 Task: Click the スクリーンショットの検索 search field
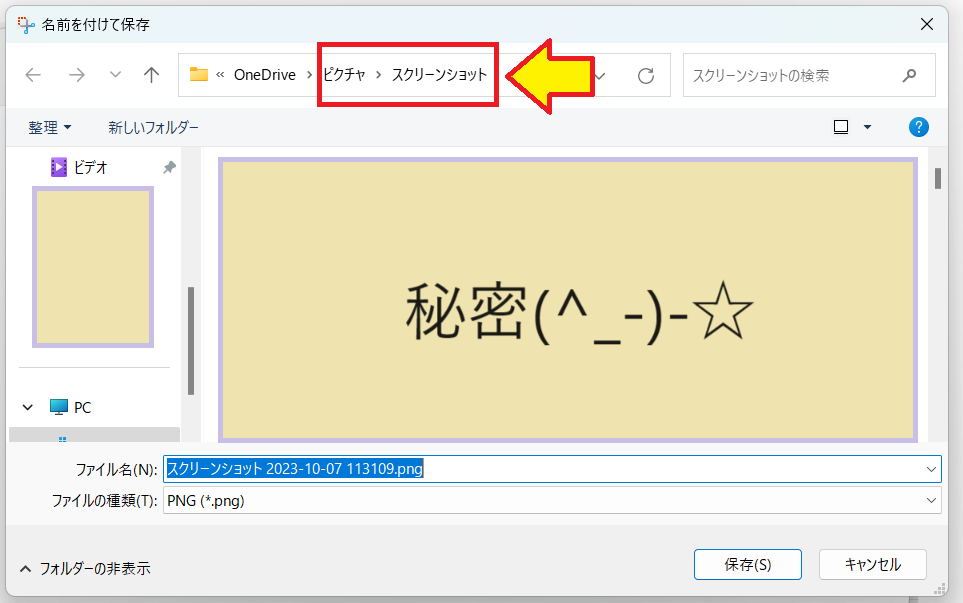(790, 75)
